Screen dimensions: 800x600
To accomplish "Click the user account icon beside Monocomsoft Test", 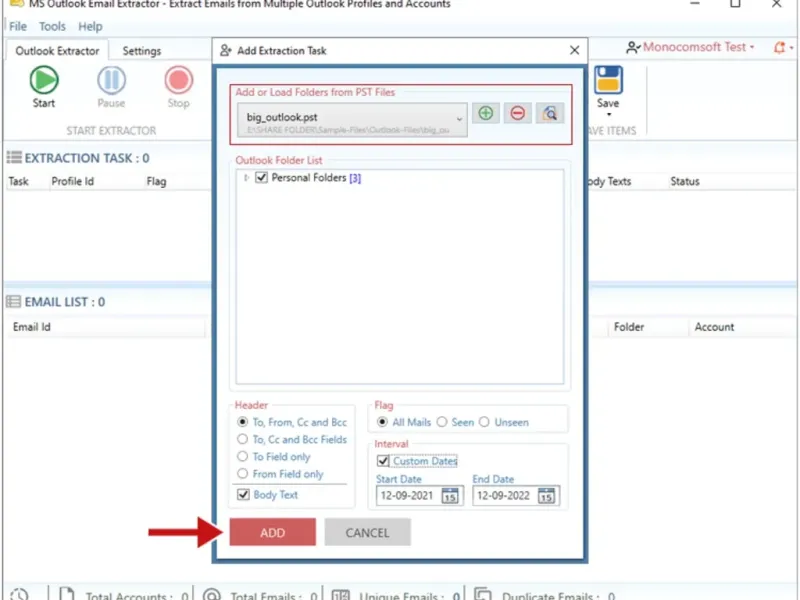I will 633,47.
